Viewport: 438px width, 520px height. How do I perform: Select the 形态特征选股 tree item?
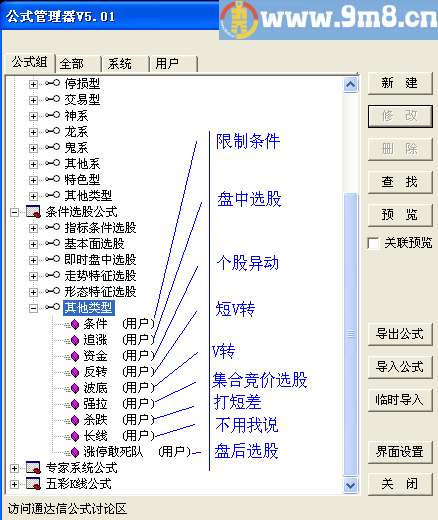coord(100,292)
